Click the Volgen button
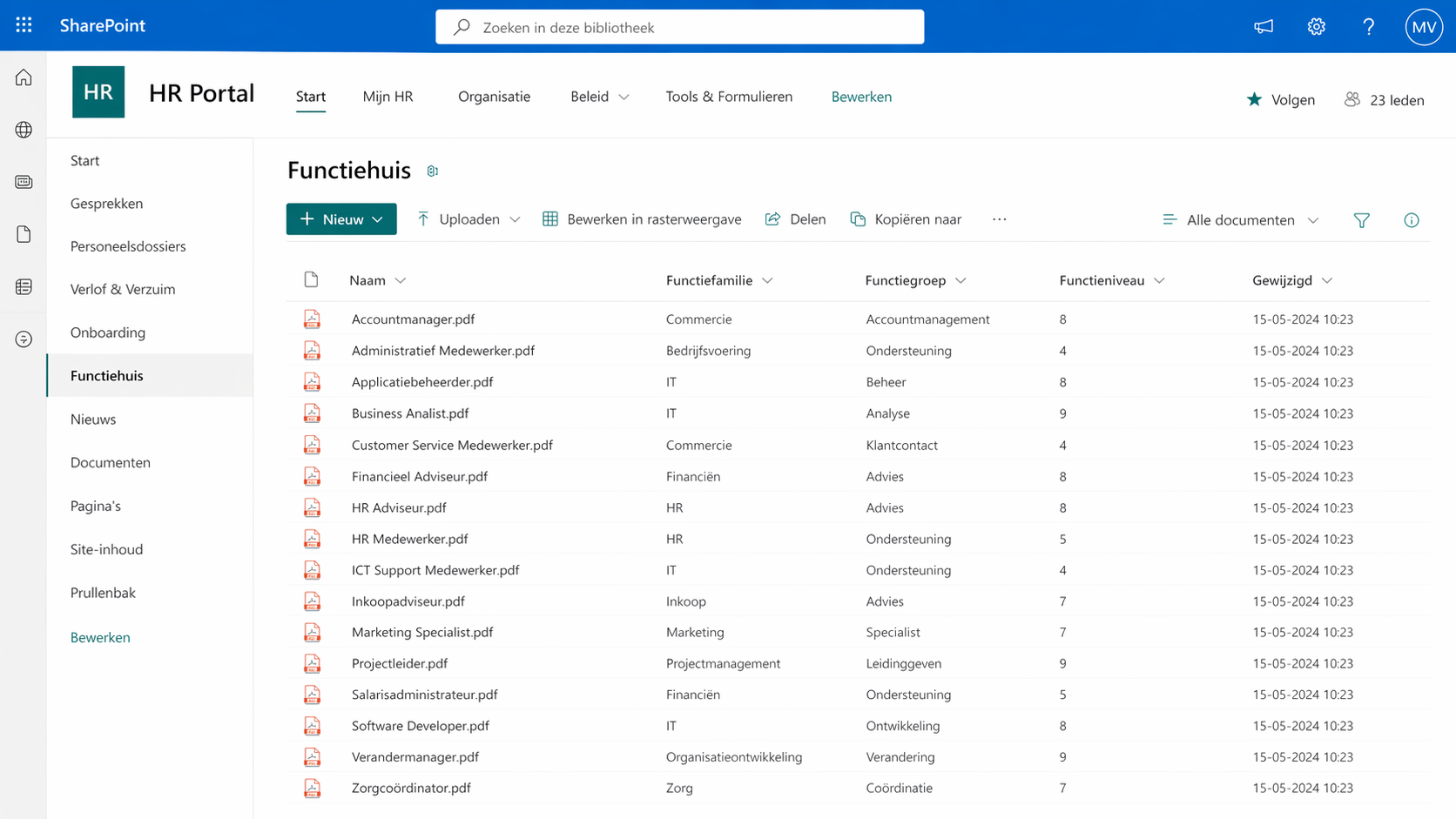 point(1280,99)
